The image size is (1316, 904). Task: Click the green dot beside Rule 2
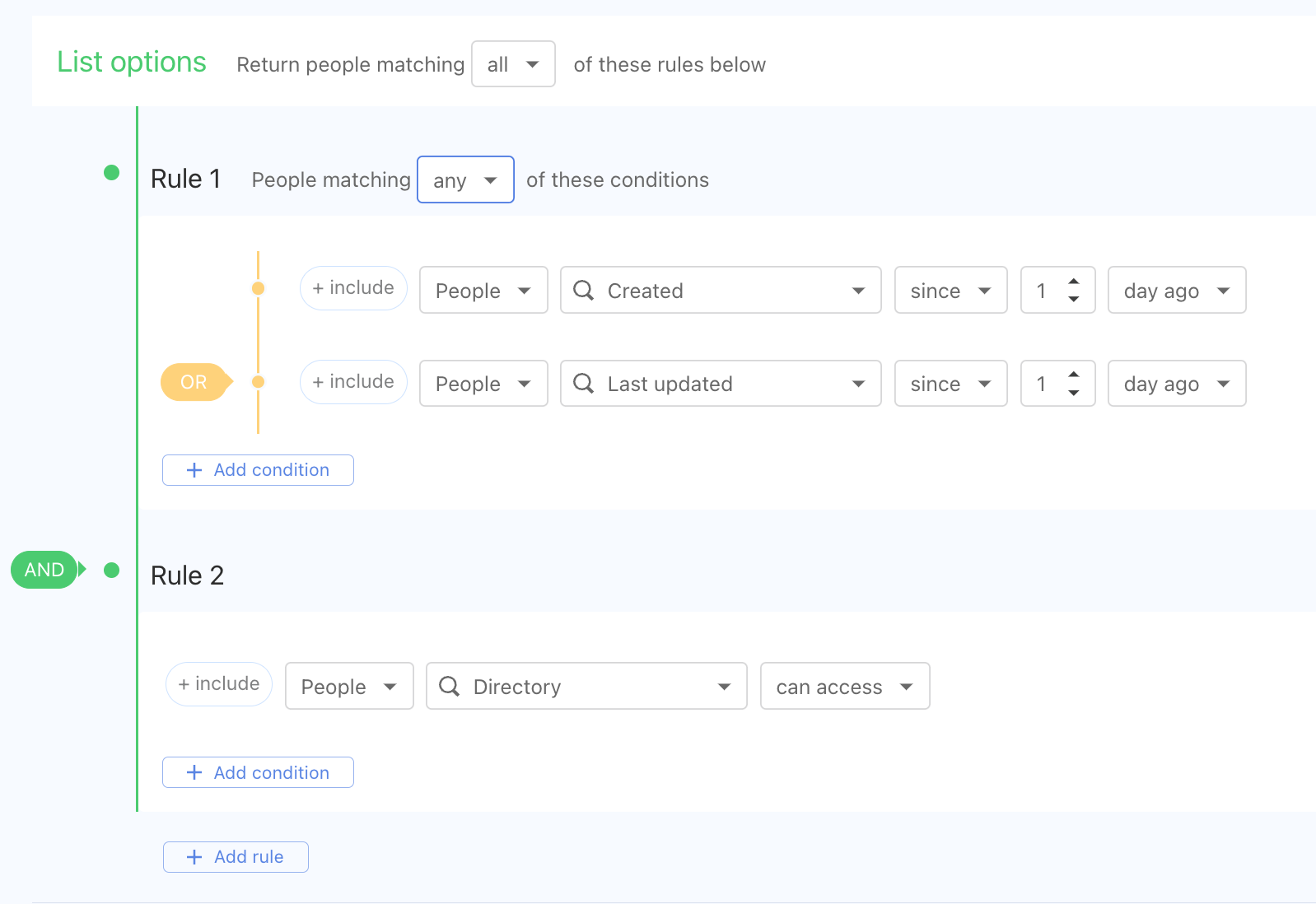(112, 570)
